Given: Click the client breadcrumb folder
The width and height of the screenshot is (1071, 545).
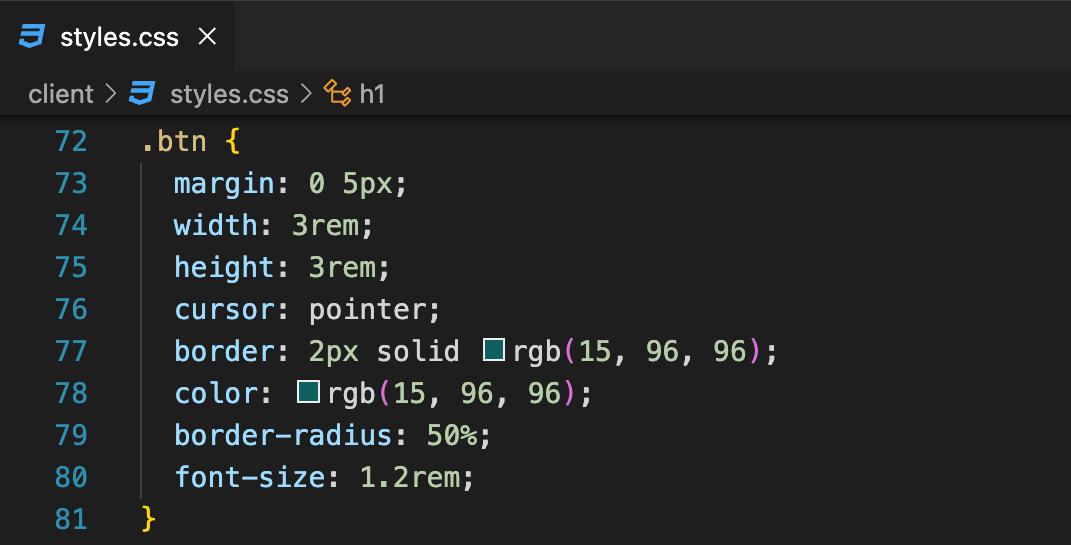Looking at the screenshot, I should coord(61,94).
